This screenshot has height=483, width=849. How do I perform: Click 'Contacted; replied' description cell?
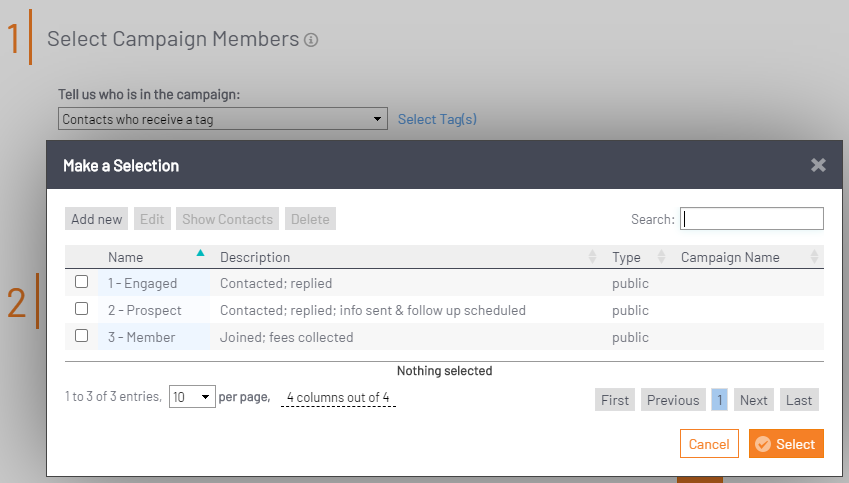[276, 283]
